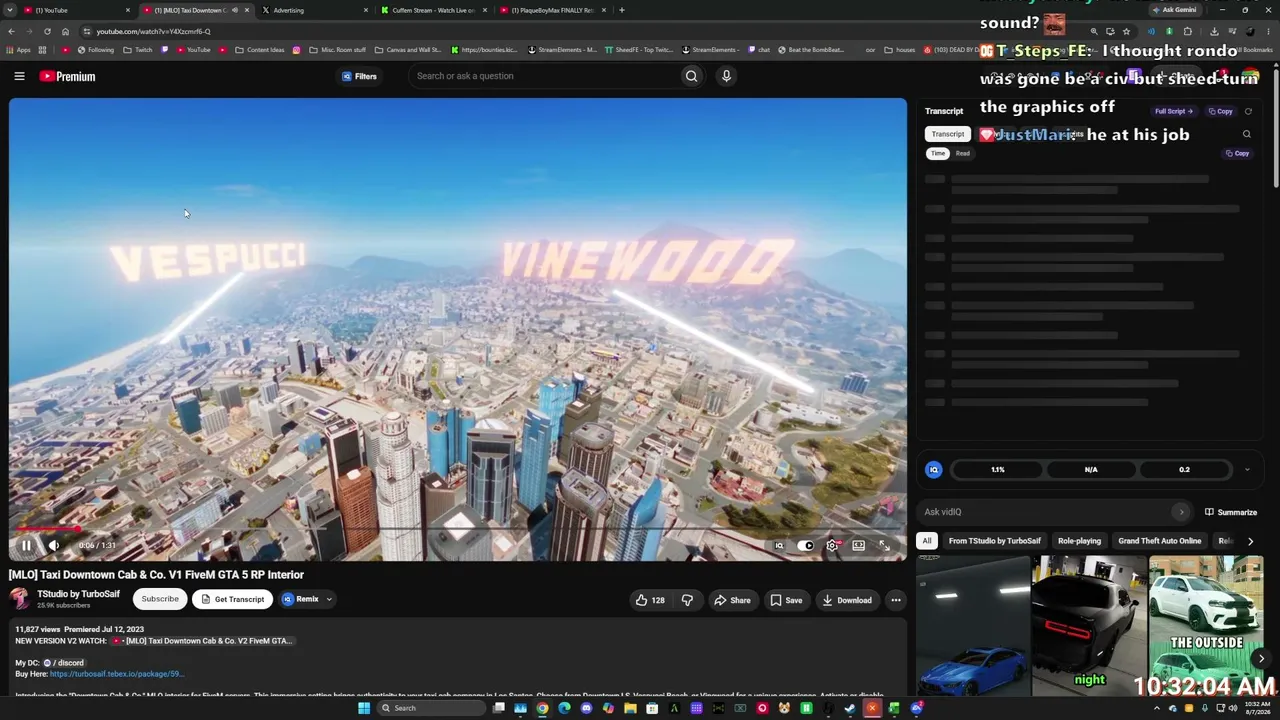Click the vidIQ icon in player controls
The width and height of the screenshot is (1280, 720).
click(x=779, y=545)
